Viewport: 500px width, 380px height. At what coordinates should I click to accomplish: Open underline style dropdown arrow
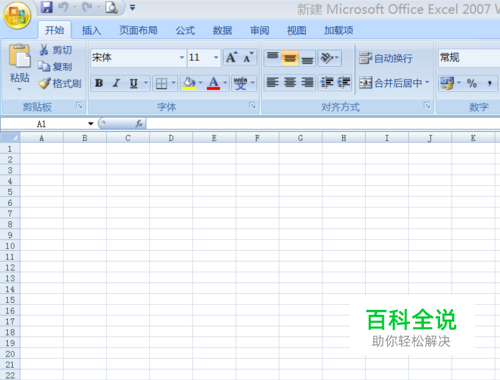[146, 82]
